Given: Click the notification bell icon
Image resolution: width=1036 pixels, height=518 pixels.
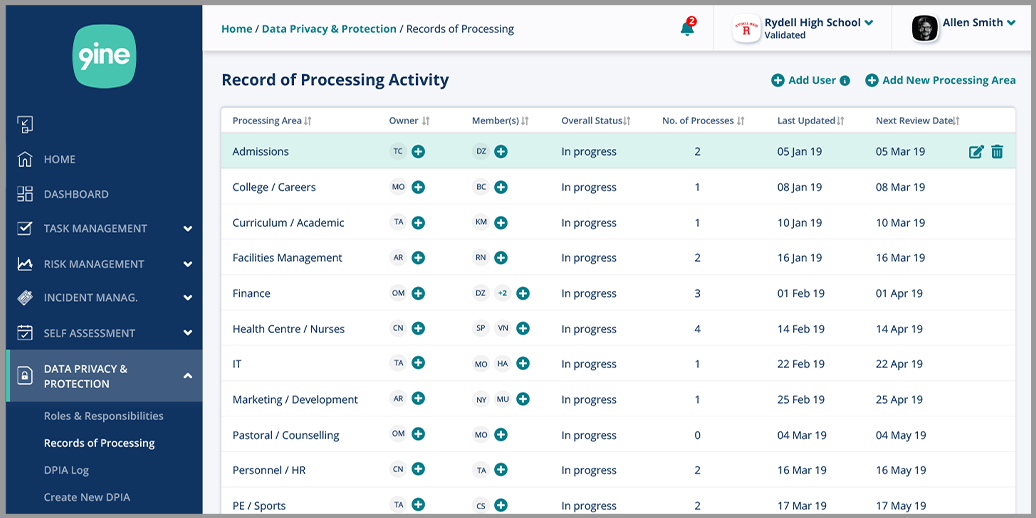Looking at the screenshot, I should (687, 29).
